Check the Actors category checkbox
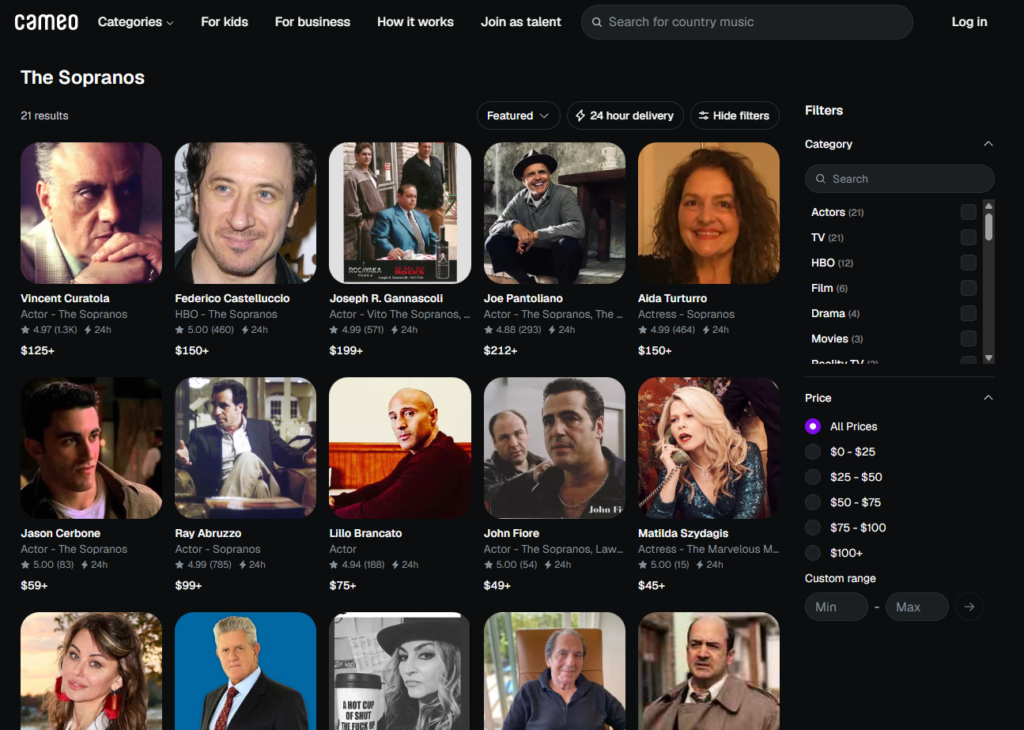 968,212
